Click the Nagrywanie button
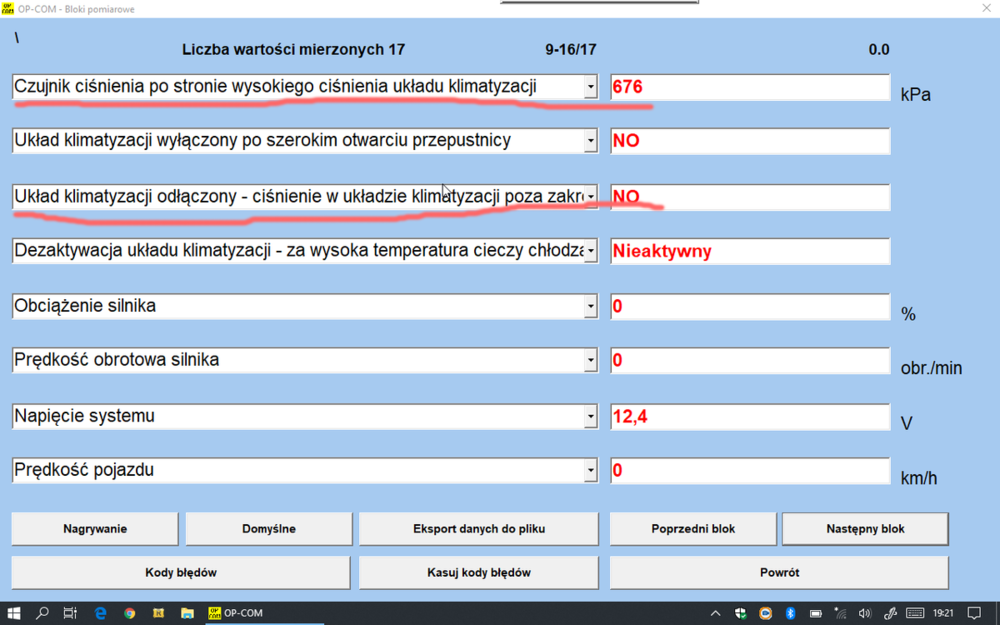 pos(94,528)
